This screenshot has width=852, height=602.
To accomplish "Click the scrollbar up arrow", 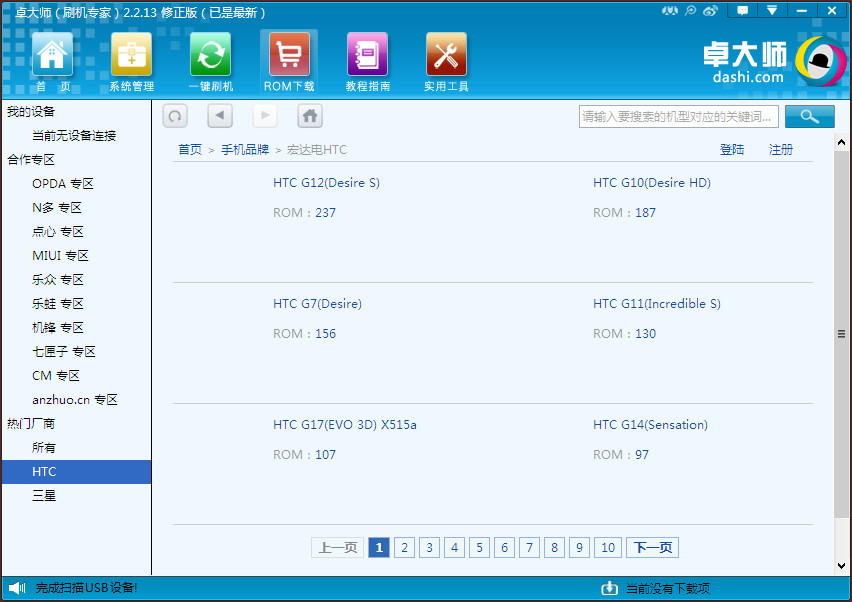I will point(841,142).
